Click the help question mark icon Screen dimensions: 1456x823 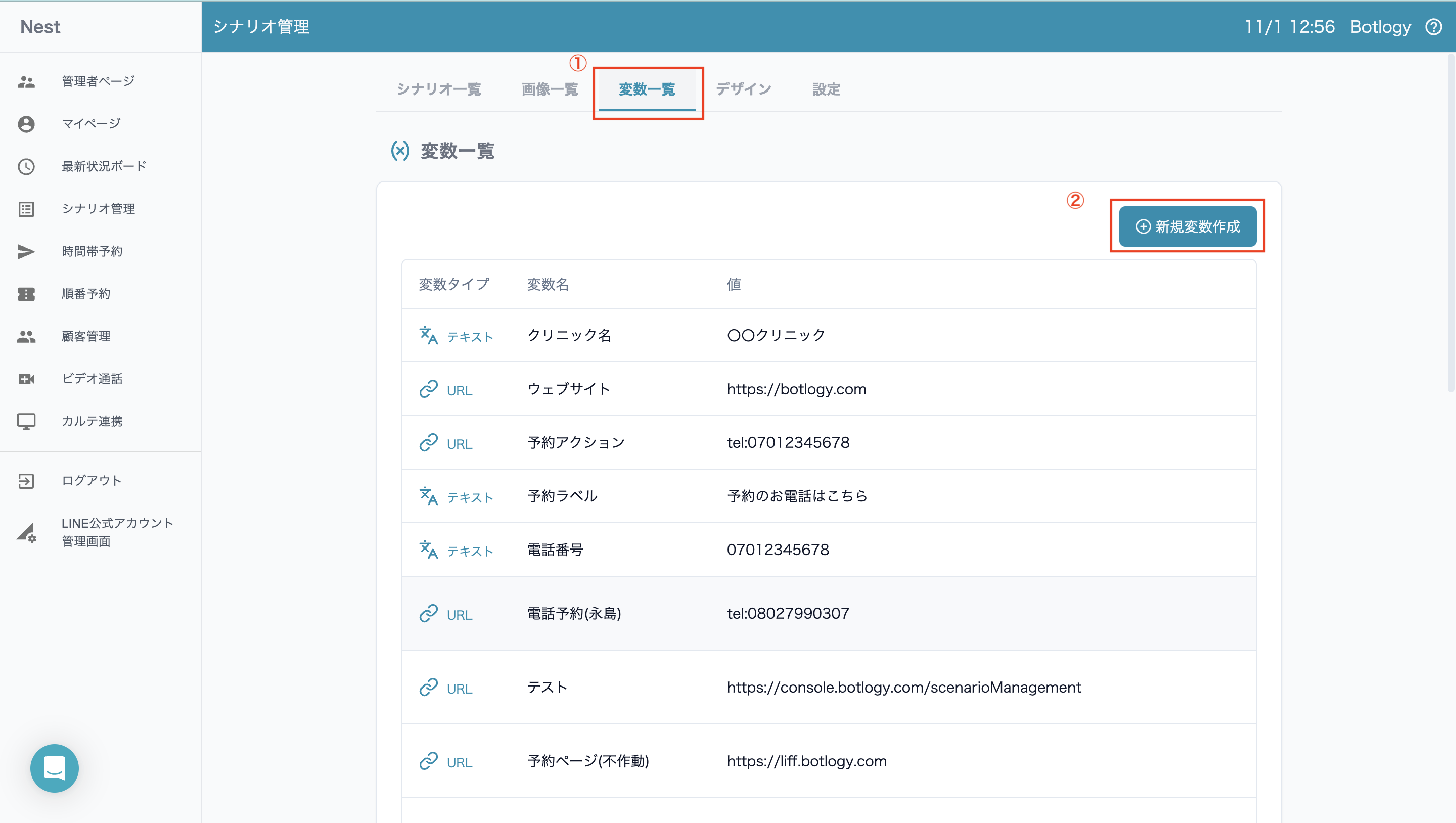pyautogui.click(x=1434, y=27)
